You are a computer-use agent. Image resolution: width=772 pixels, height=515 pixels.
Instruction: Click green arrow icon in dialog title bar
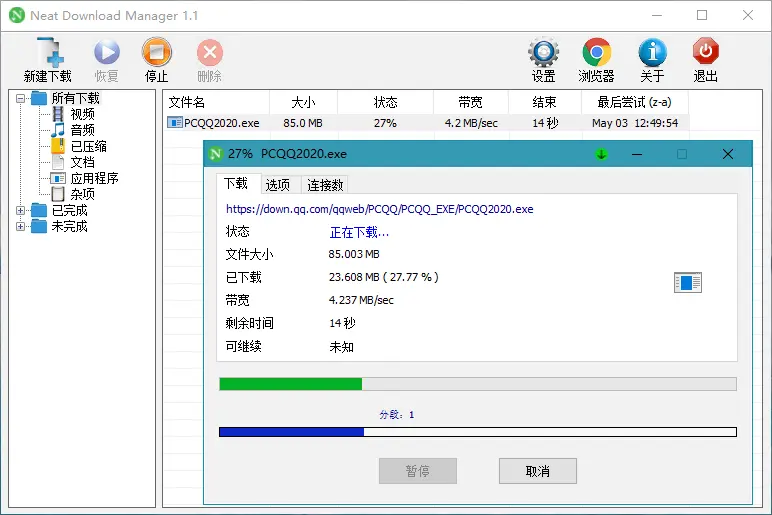(x=601, y=154)
